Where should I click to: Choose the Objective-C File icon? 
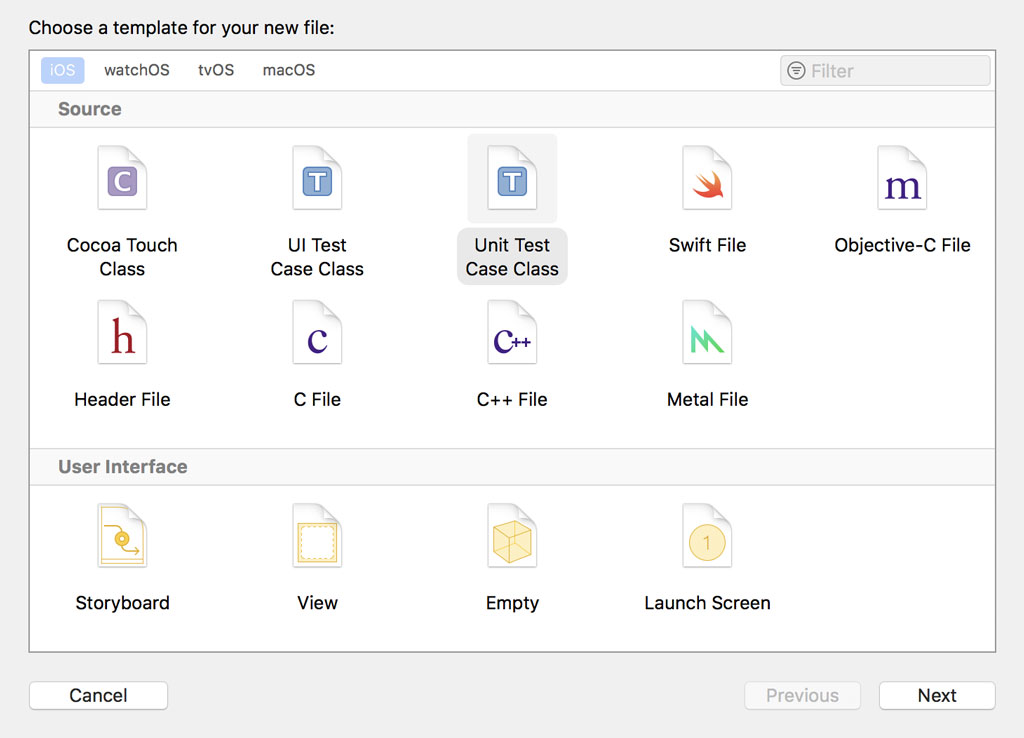pos(902,179)
